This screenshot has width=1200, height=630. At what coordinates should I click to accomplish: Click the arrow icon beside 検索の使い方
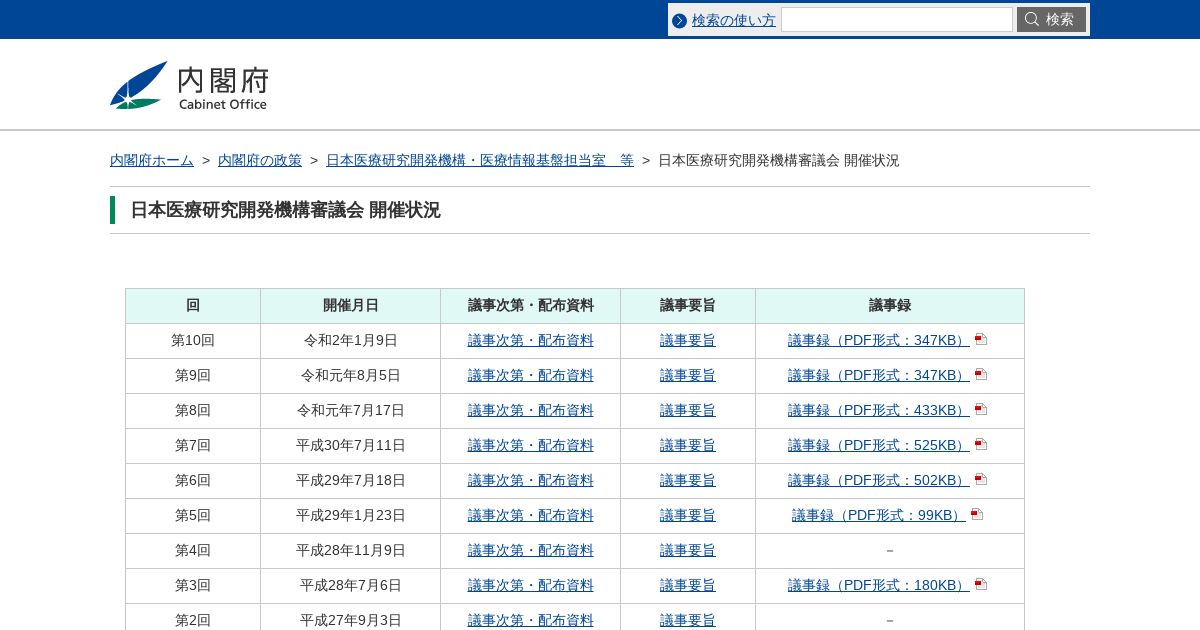(680, 20)
